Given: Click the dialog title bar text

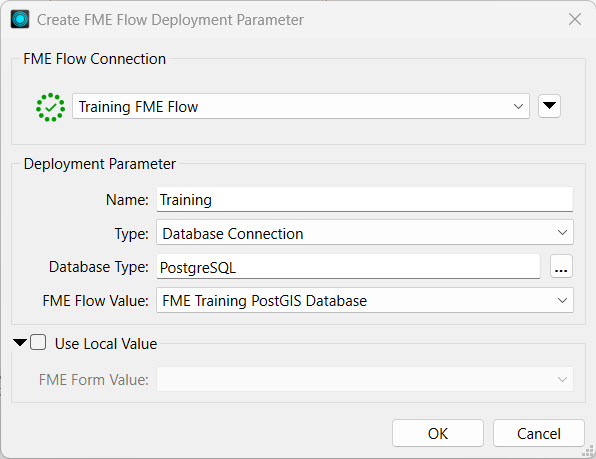Looking at the screenshot, I should point(170,20).
